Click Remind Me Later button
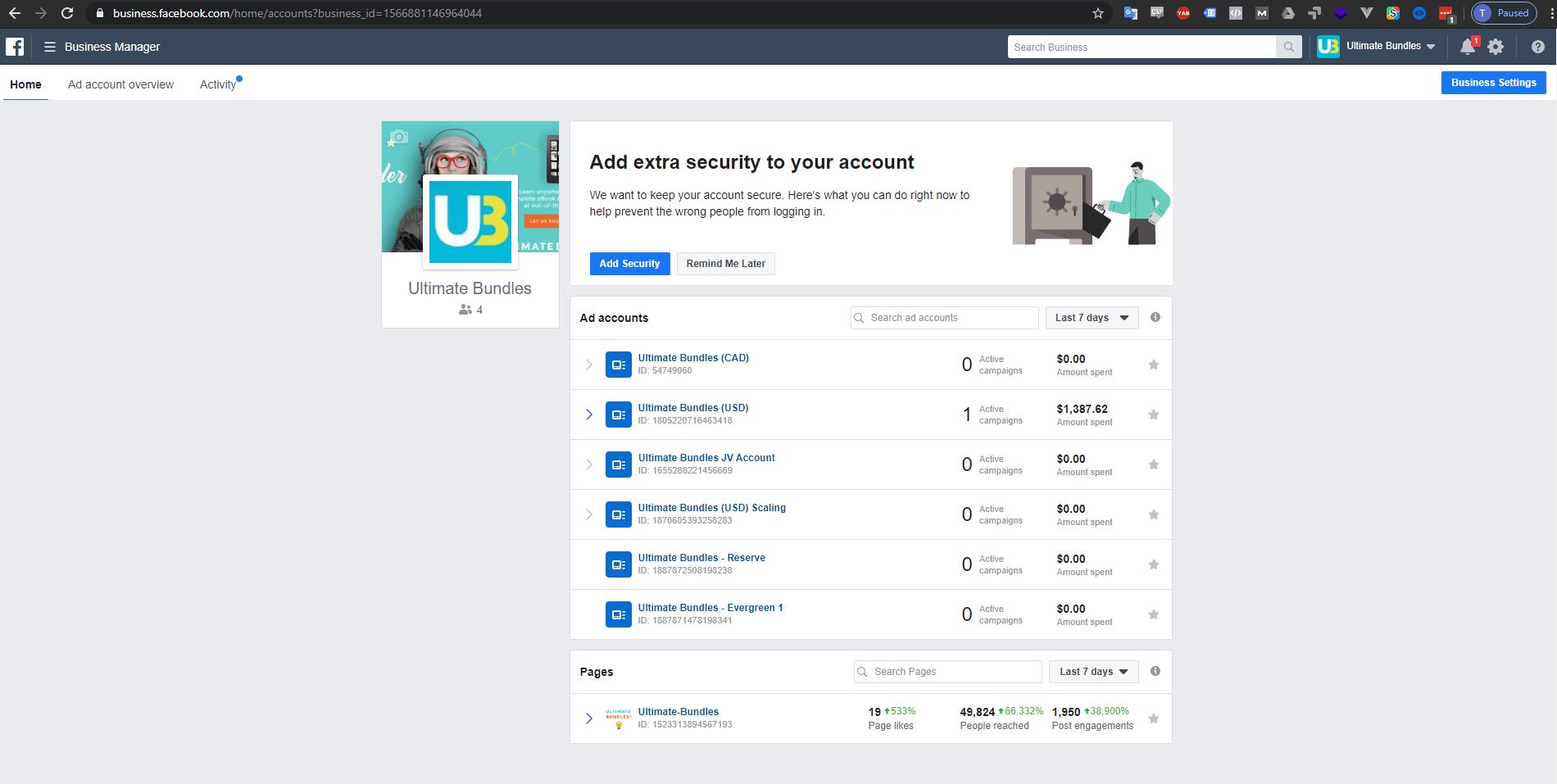The image size is (1557, 784). click(725, 264)
